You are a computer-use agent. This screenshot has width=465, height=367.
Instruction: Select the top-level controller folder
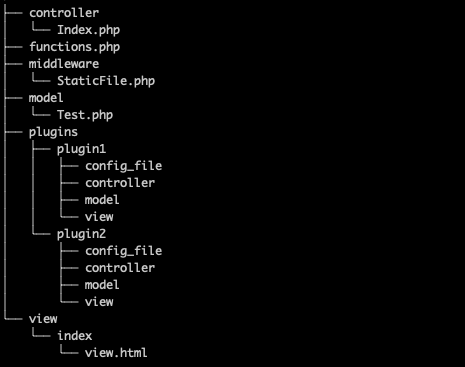tap(64, 13)
